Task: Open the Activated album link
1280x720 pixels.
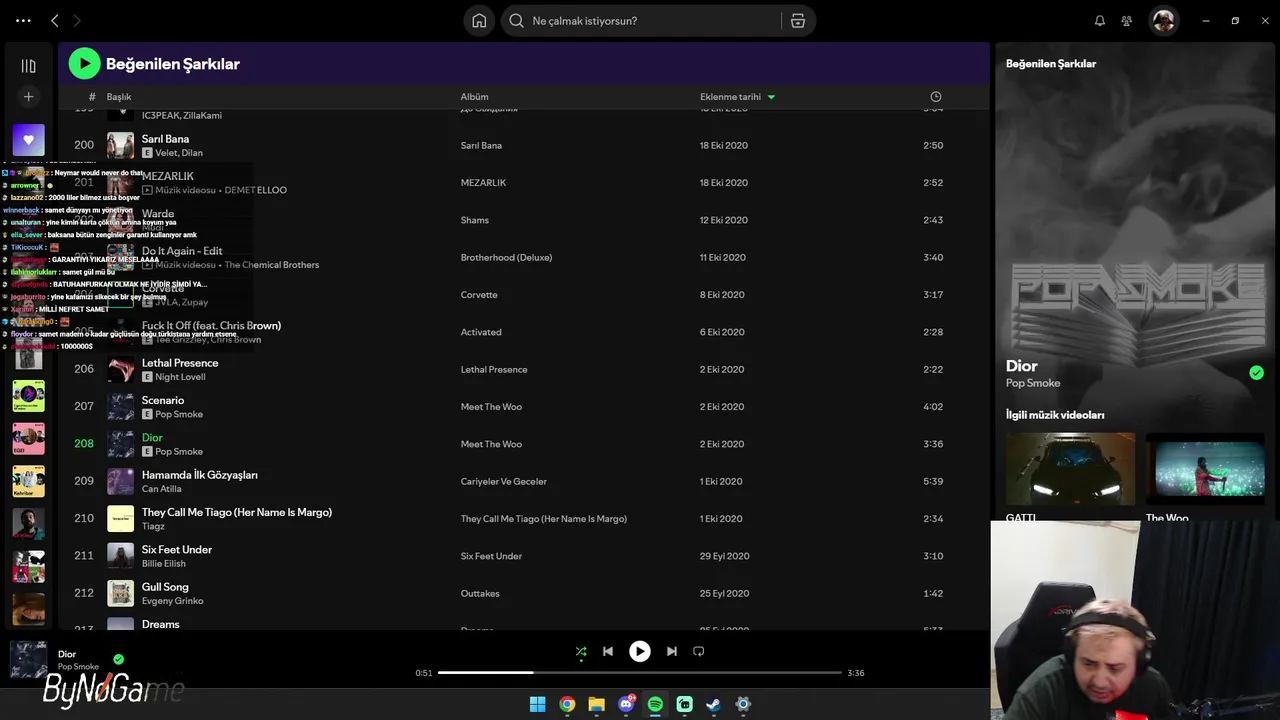Action: tap(481, 332)
